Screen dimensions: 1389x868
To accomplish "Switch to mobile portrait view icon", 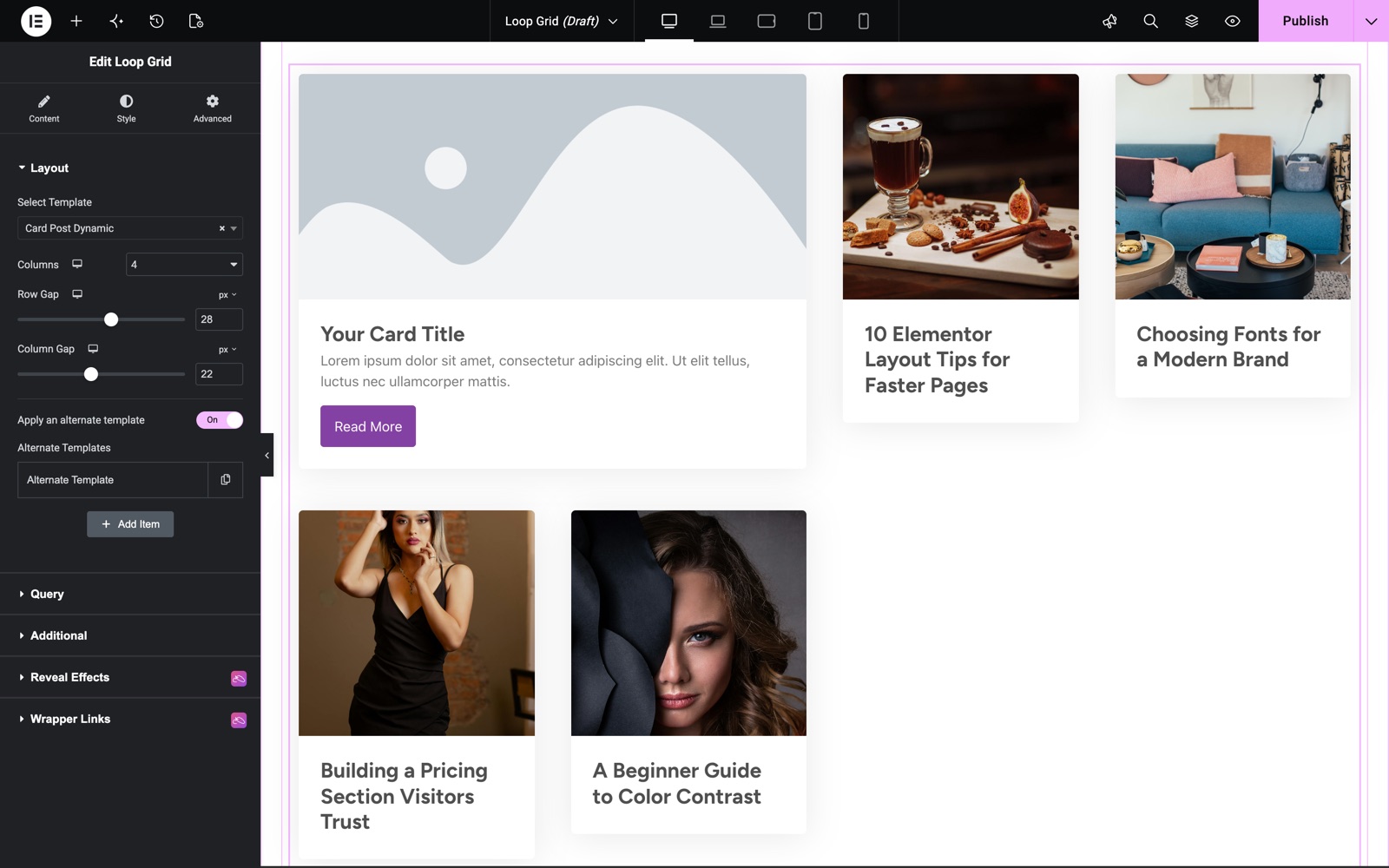I will (863, 21).
